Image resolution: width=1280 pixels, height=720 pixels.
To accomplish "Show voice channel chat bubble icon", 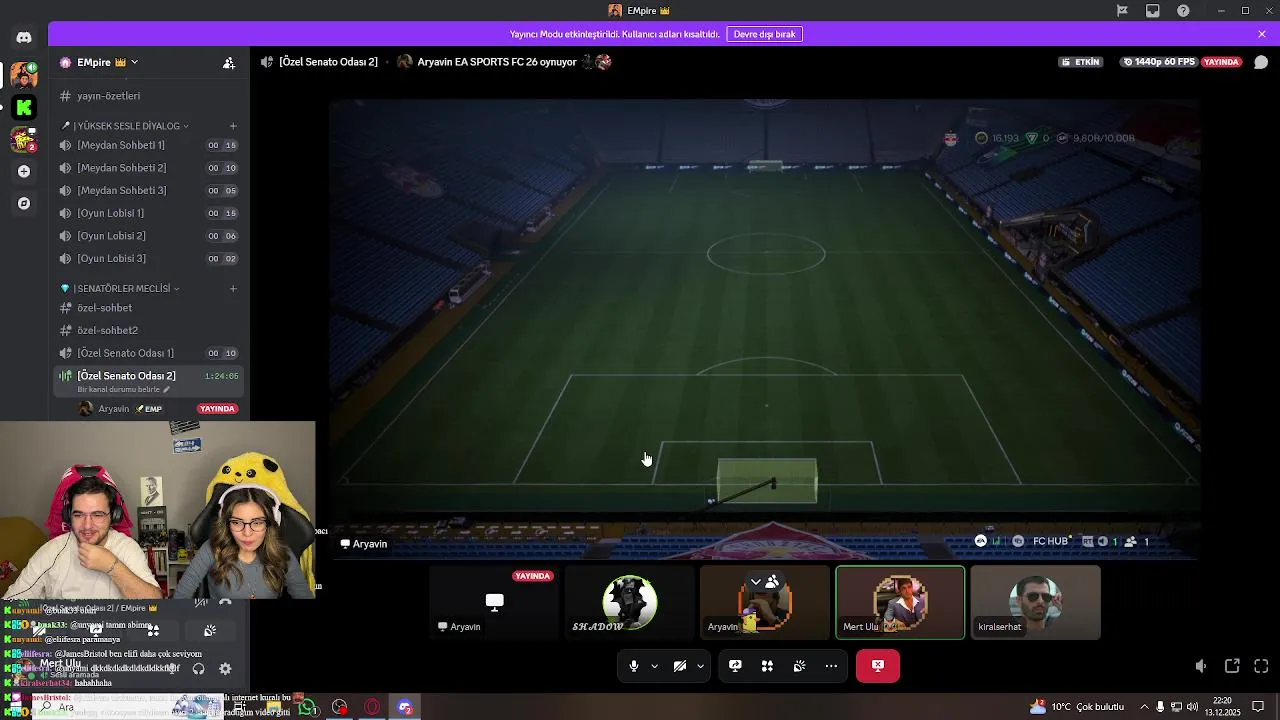I will pyautogui.click(x=1261, y=62).
